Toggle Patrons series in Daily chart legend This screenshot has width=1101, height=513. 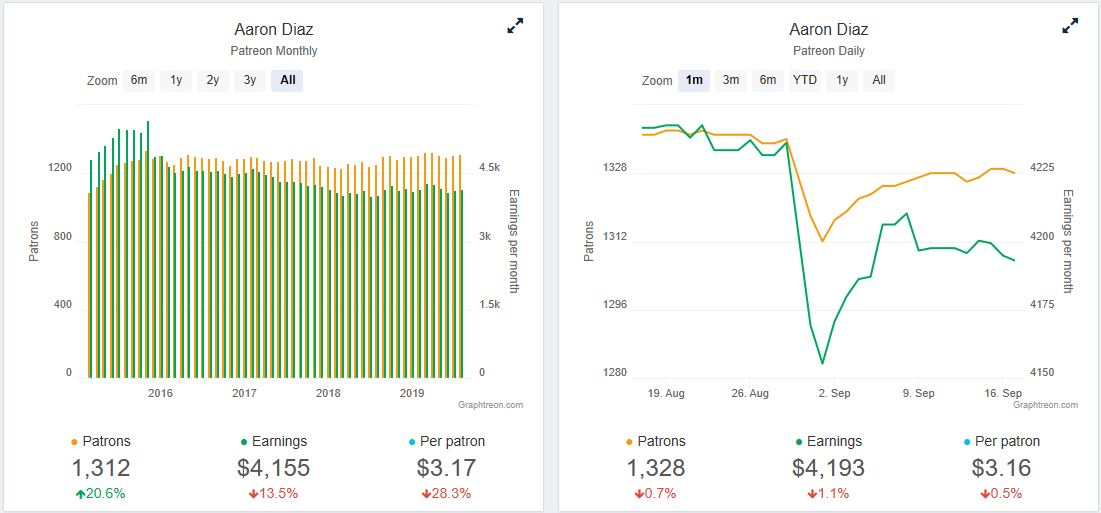pyautogui.click(x=656, y=441)
